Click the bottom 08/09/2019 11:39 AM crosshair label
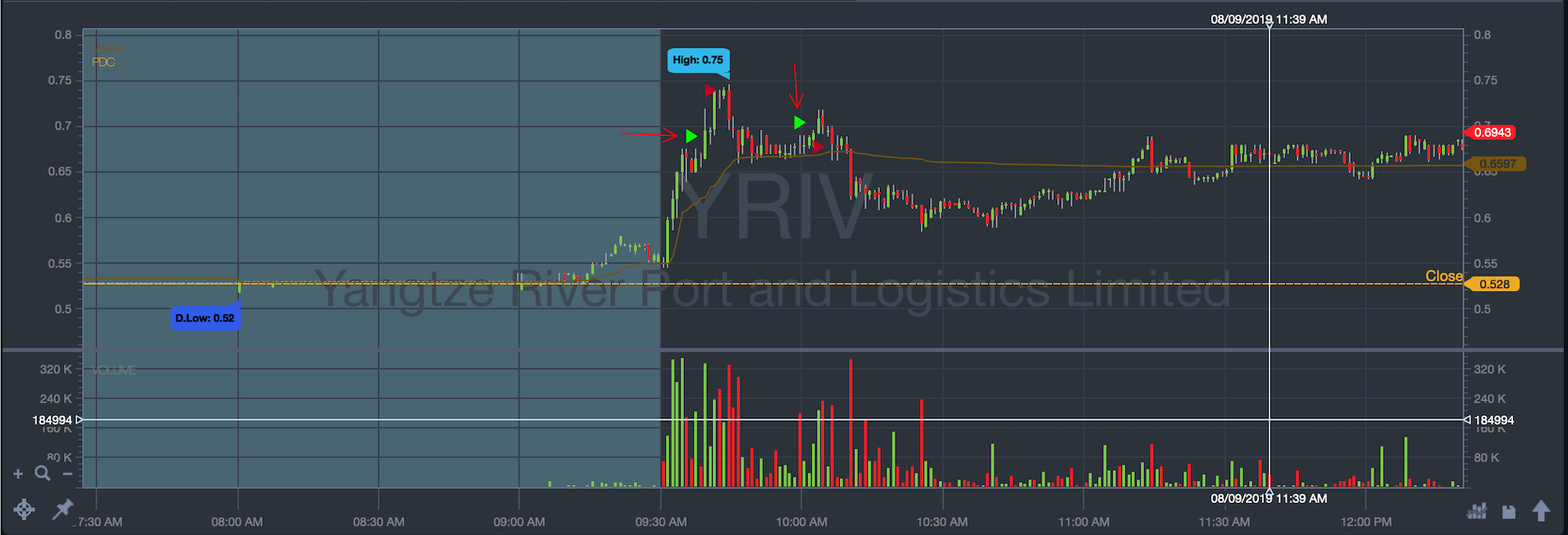Image resolution: width=1568 pixels, height=535 pixels. coord(1269,498)
